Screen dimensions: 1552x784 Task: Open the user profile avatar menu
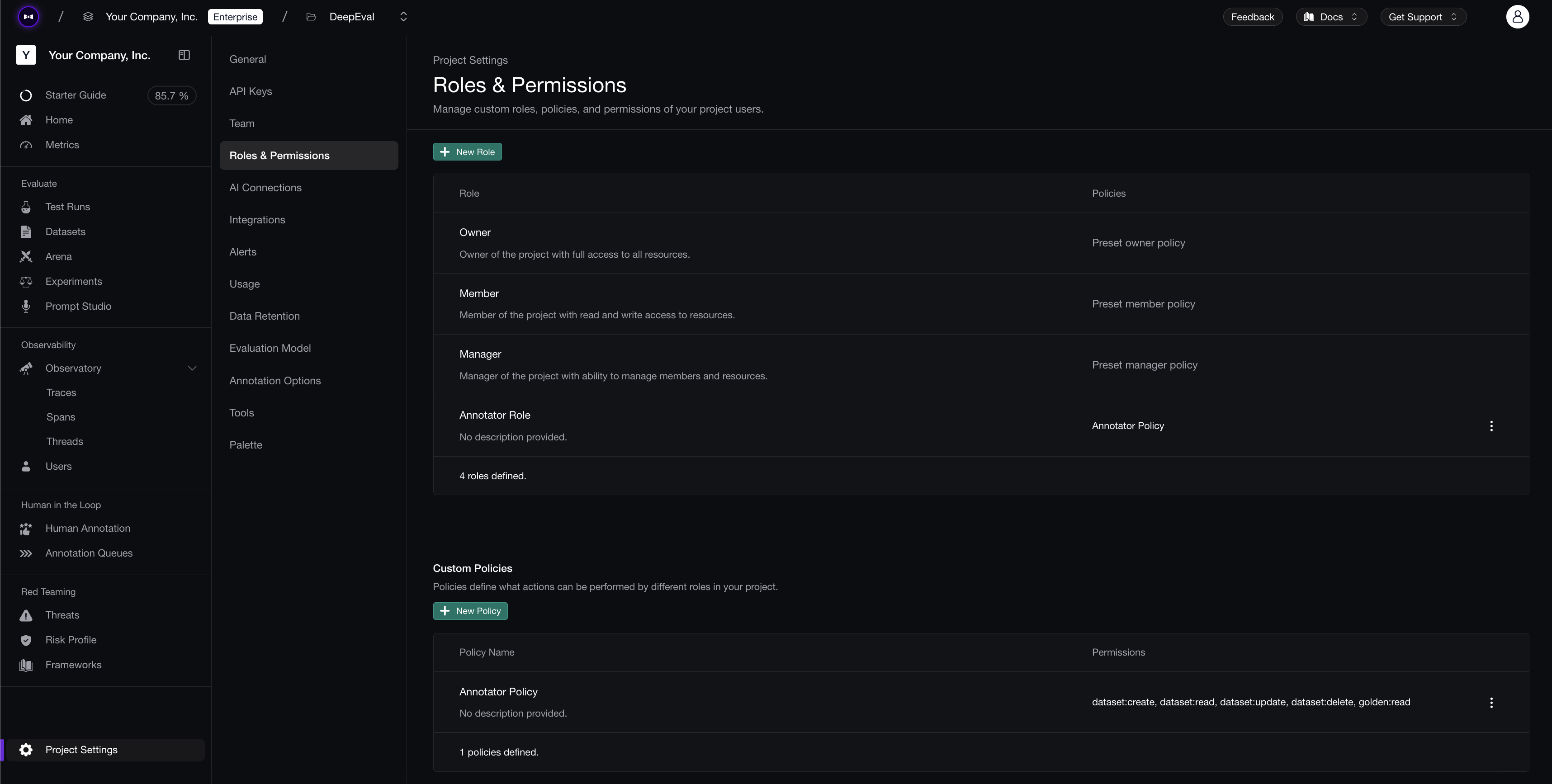1517,17
